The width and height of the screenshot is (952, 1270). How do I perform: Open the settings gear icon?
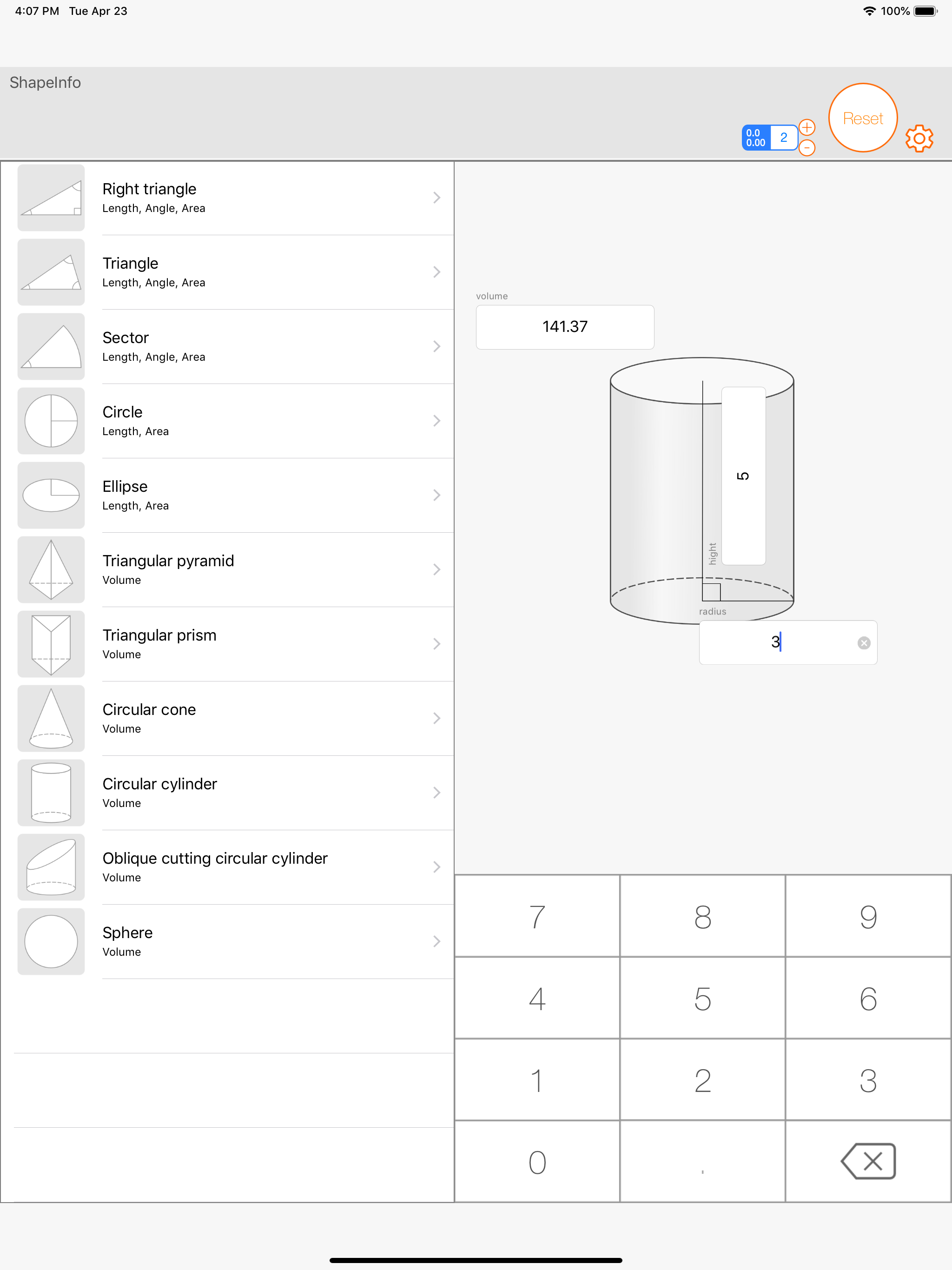[x=919, y=139]
